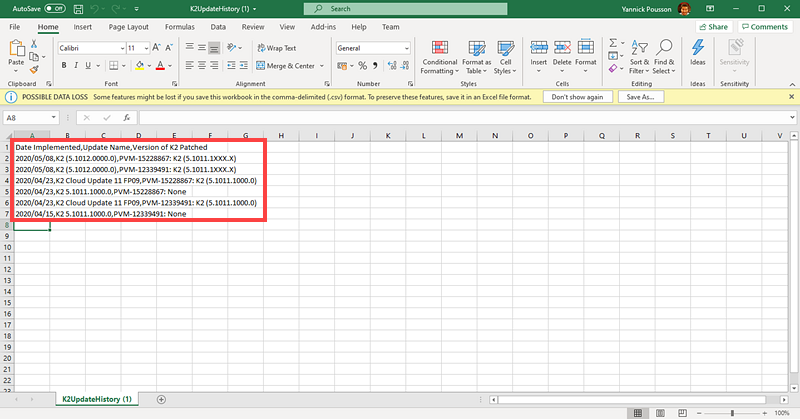Toggle the AutoSave switch

pos(53,9)
